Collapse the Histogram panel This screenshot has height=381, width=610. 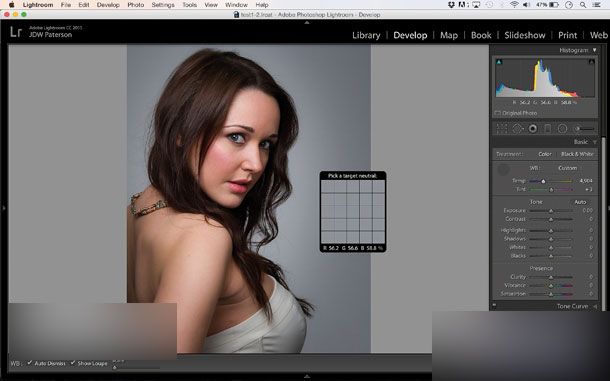pos(594,50)
